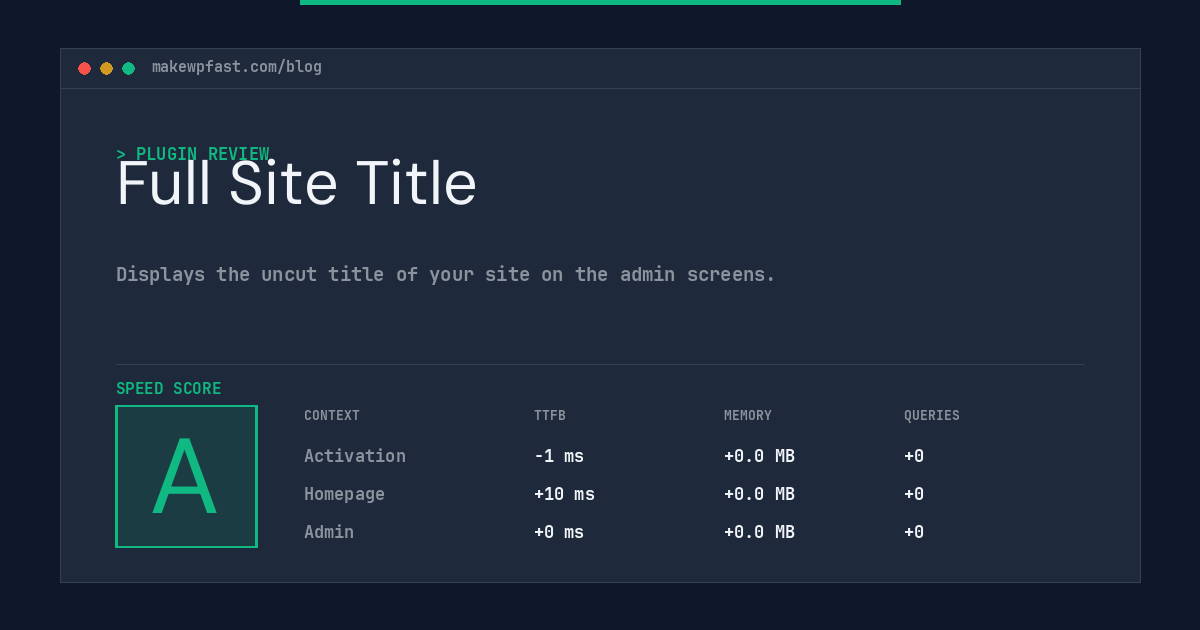
Task: Click the QUERIES column header
Action: [932, 416]
